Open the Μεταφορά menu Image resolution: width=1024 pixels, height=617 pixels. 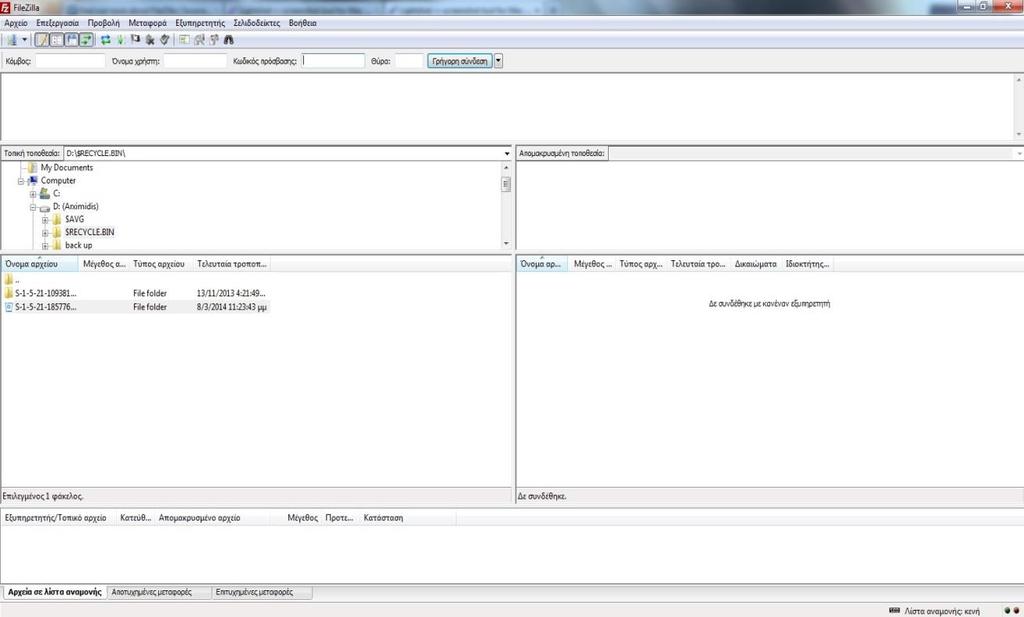[148, 23]
